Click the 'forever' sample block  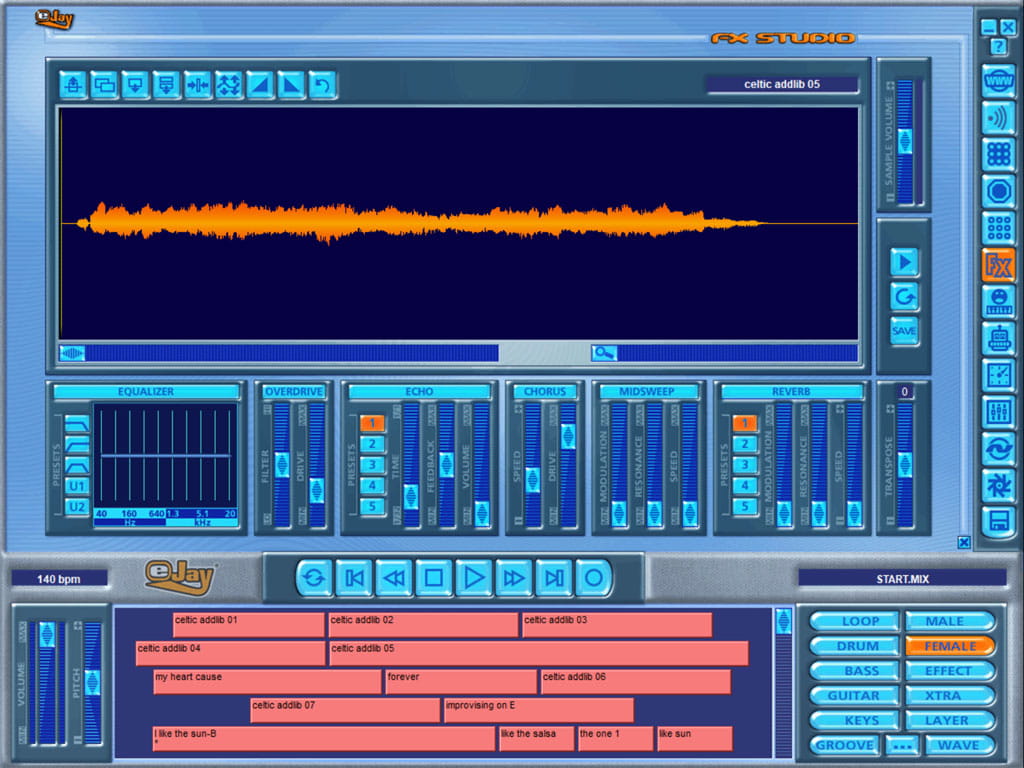460,682
